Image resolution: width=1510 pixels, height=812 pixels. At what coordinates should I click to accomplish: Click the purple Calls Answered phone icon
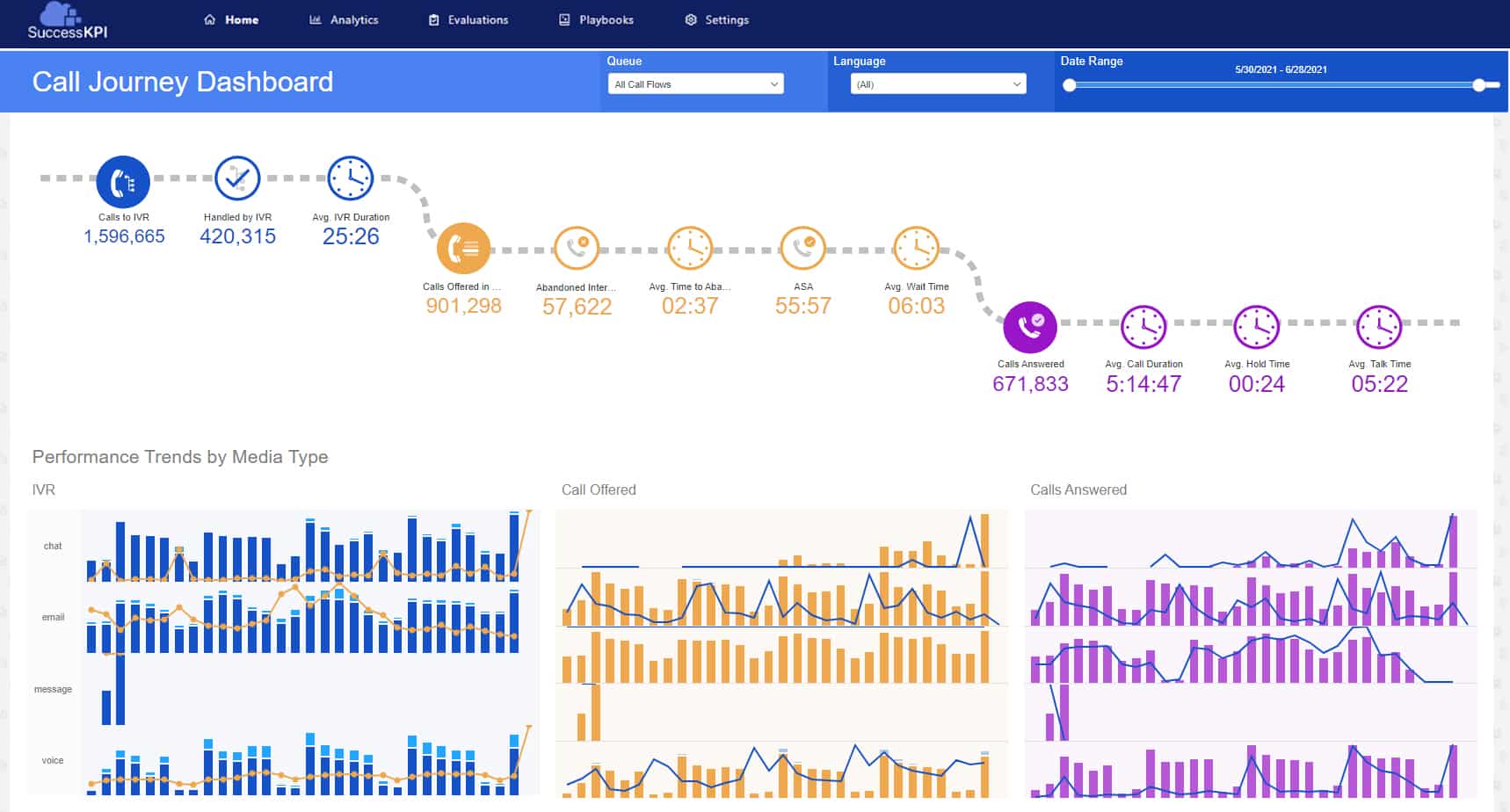click(x=1030, y=324)
